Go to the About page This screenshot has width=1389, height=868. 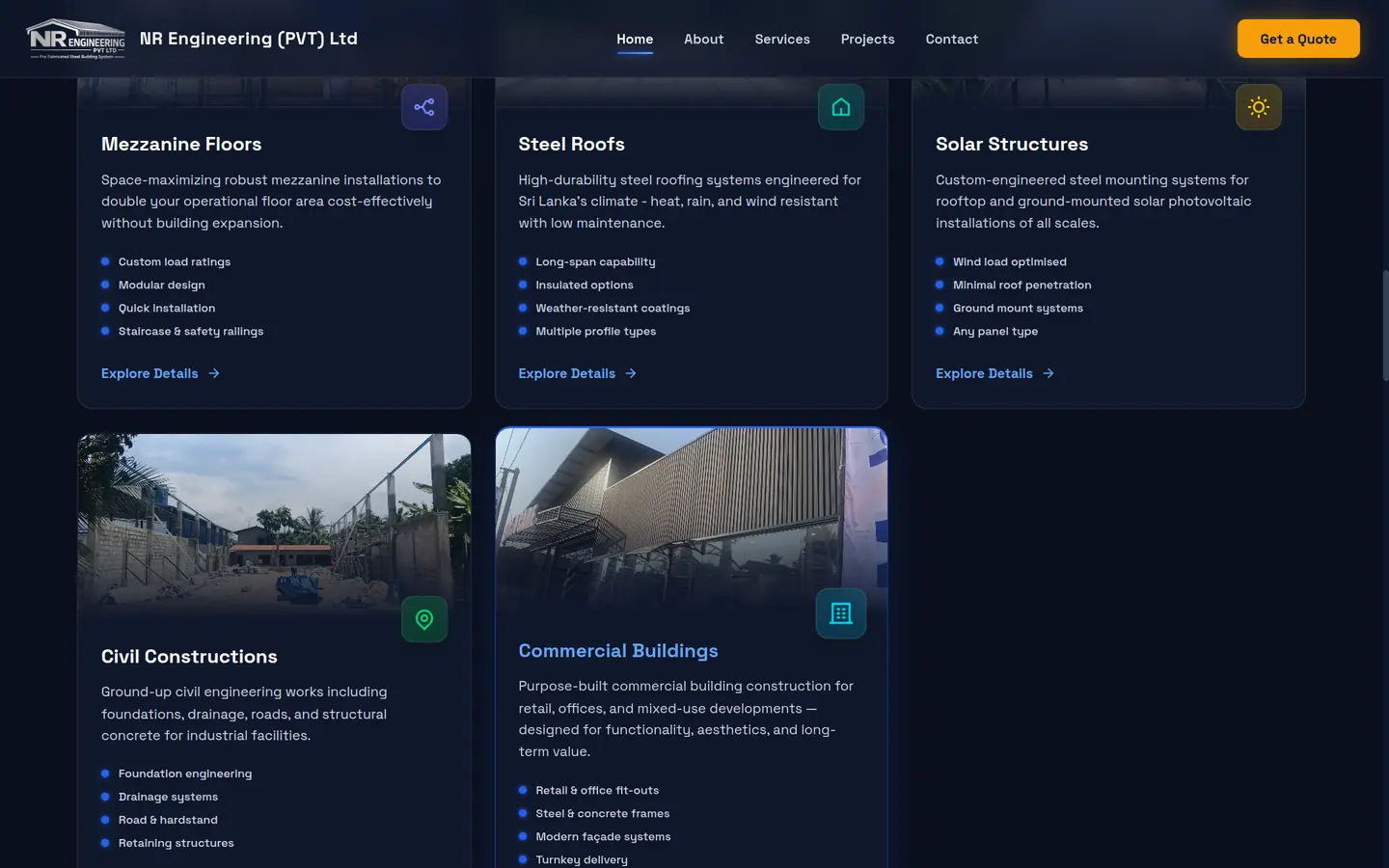pyautogui.click(x=703, y=40)
